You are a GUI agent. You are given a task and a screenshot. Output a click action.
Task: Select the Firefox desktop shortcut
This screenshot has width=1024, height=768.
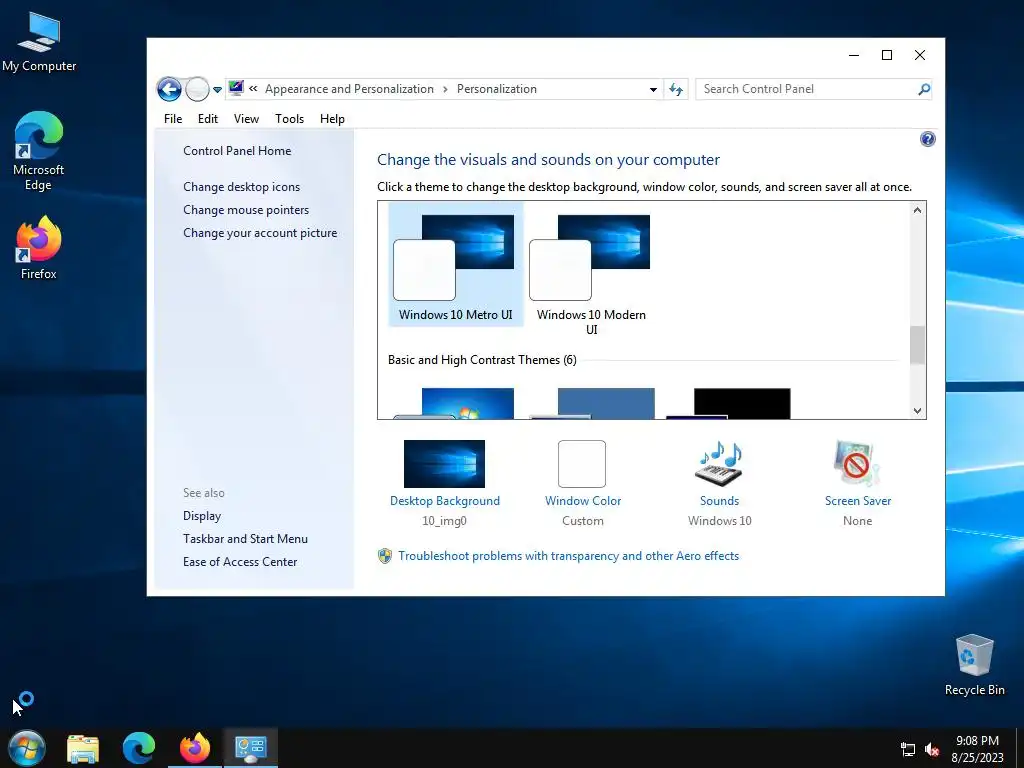click(39, 248)
